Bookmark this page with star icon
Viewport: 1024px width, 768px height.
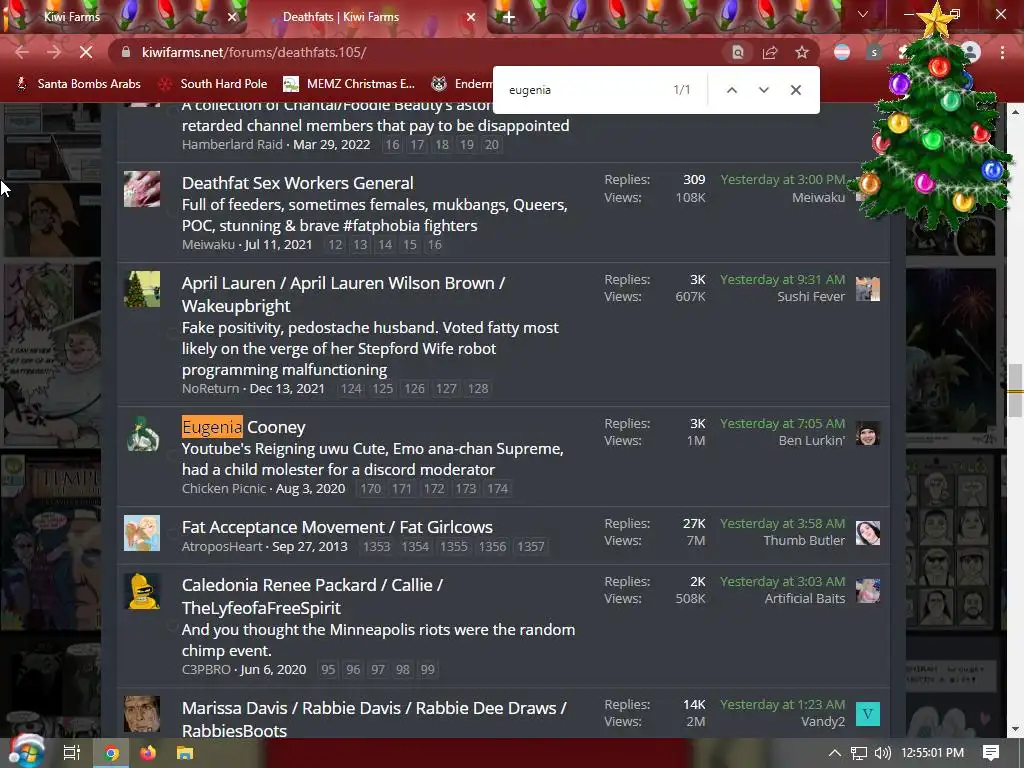pos(802,52)
